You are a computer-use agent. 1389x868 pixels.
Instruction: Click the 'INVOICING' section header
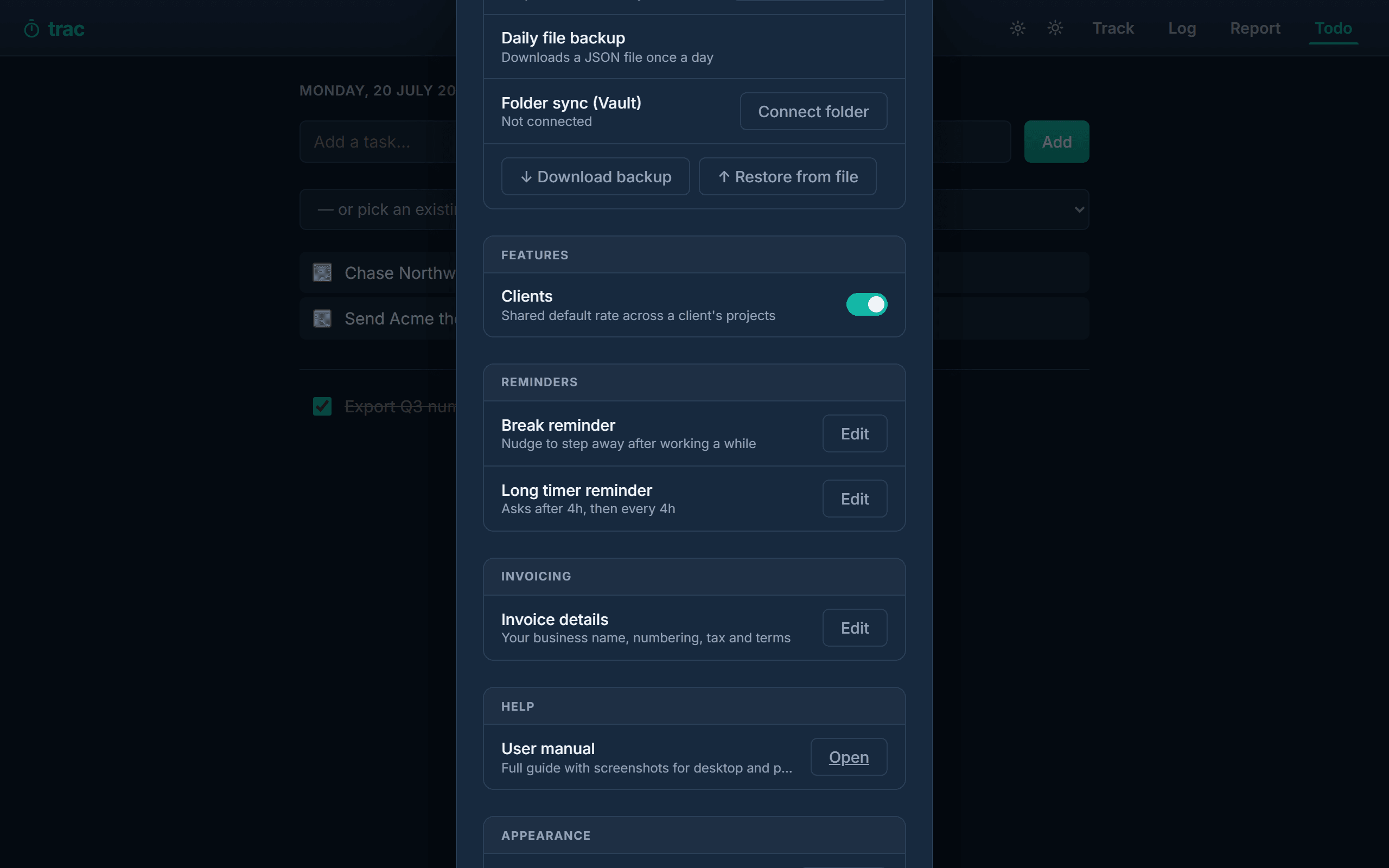click(536, 576)
